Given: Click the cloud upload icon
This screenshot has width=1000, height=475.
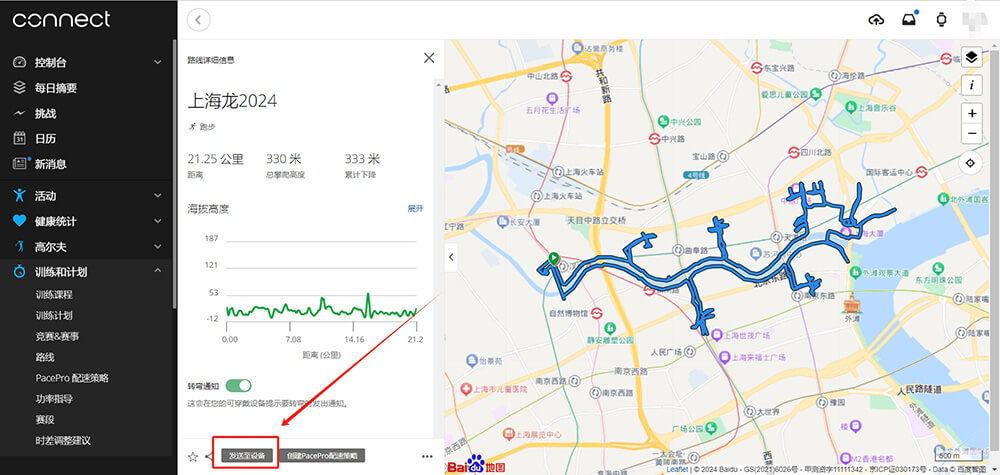Looking at the screenshot, I should 876,20.
